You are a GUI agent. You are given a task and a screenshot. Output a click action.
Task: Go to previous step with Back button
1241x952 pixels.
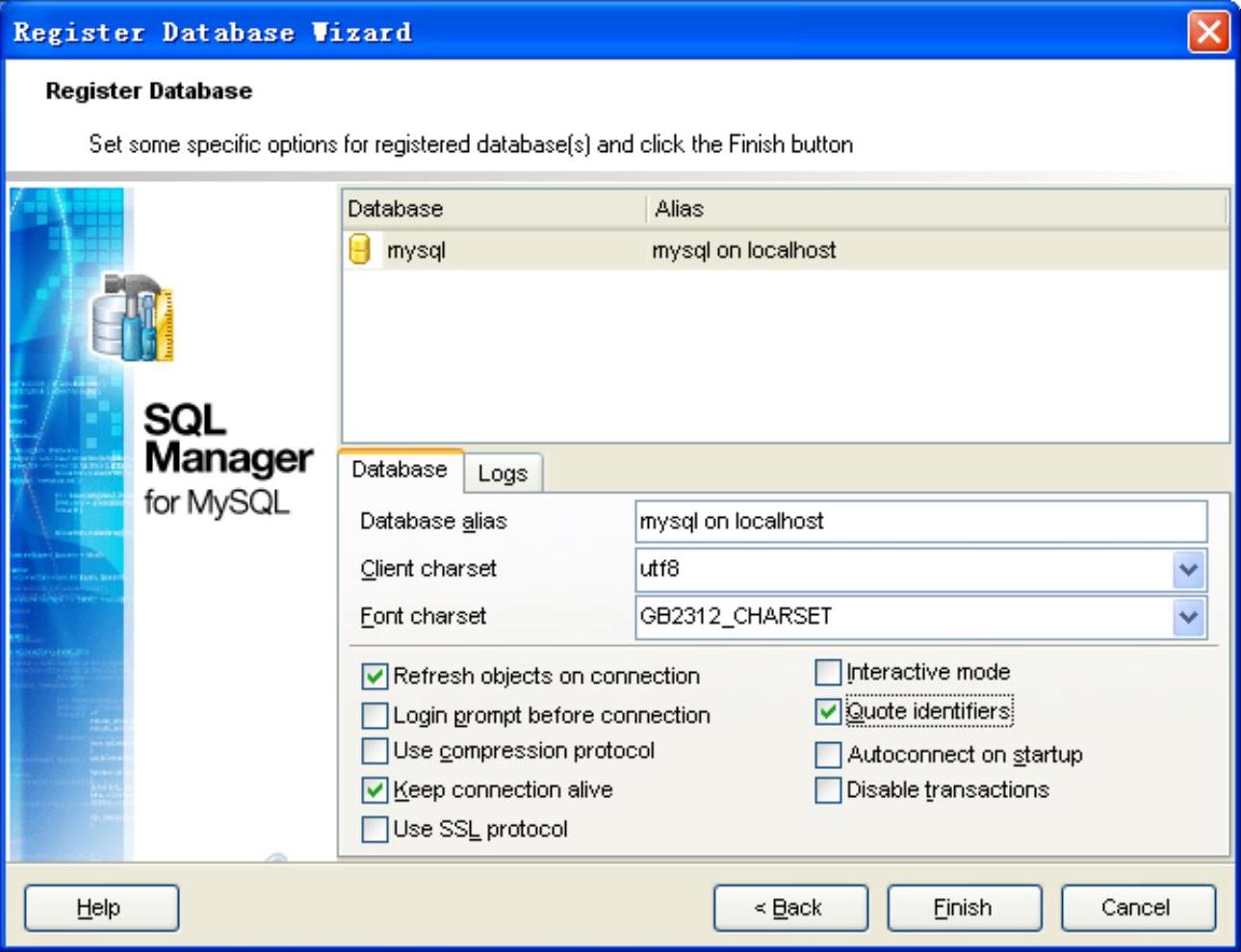point(790,908)
